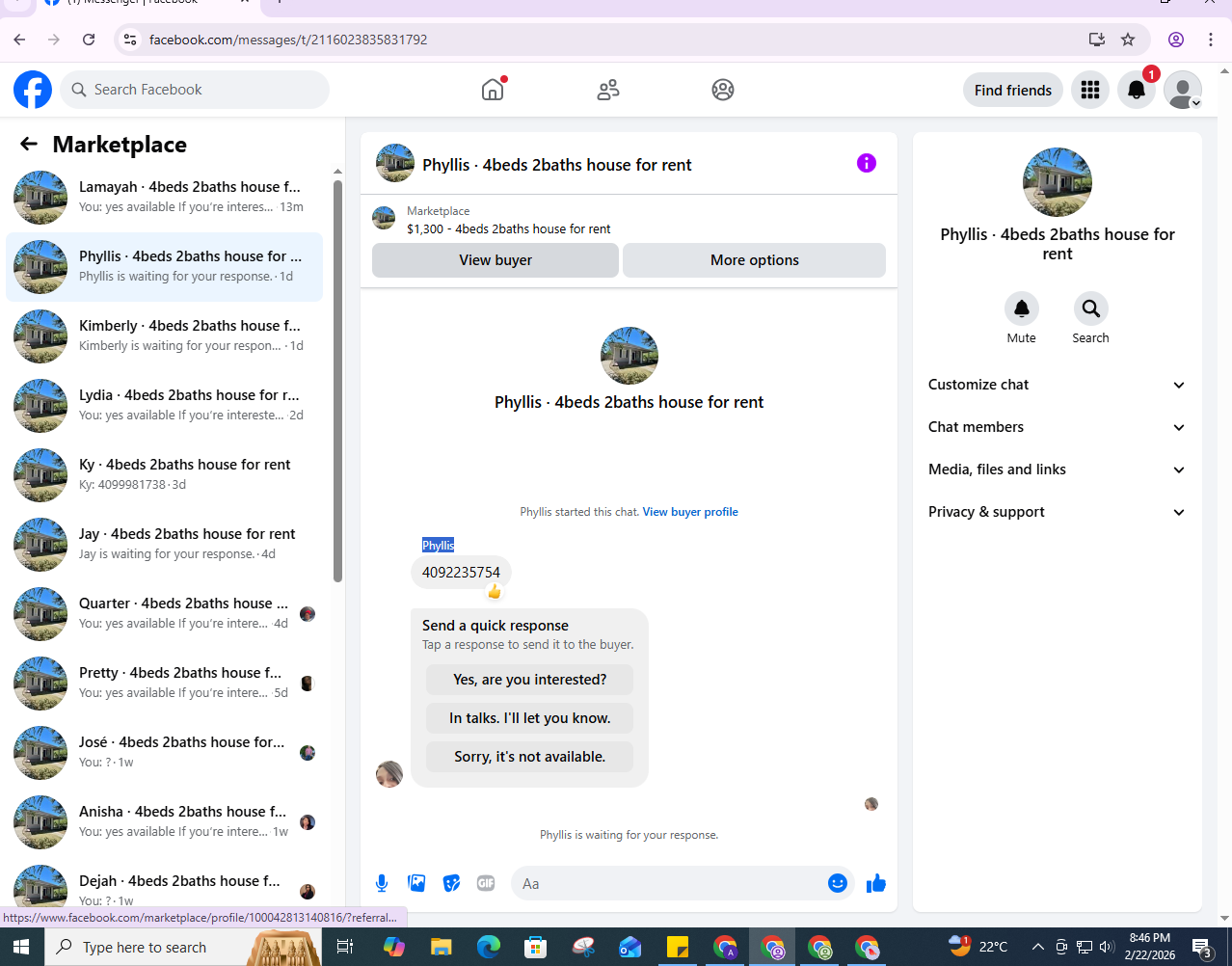This screenshot has width=1232, height=966.
Task: Expand Customize chat section
Action: [1057, 385]
